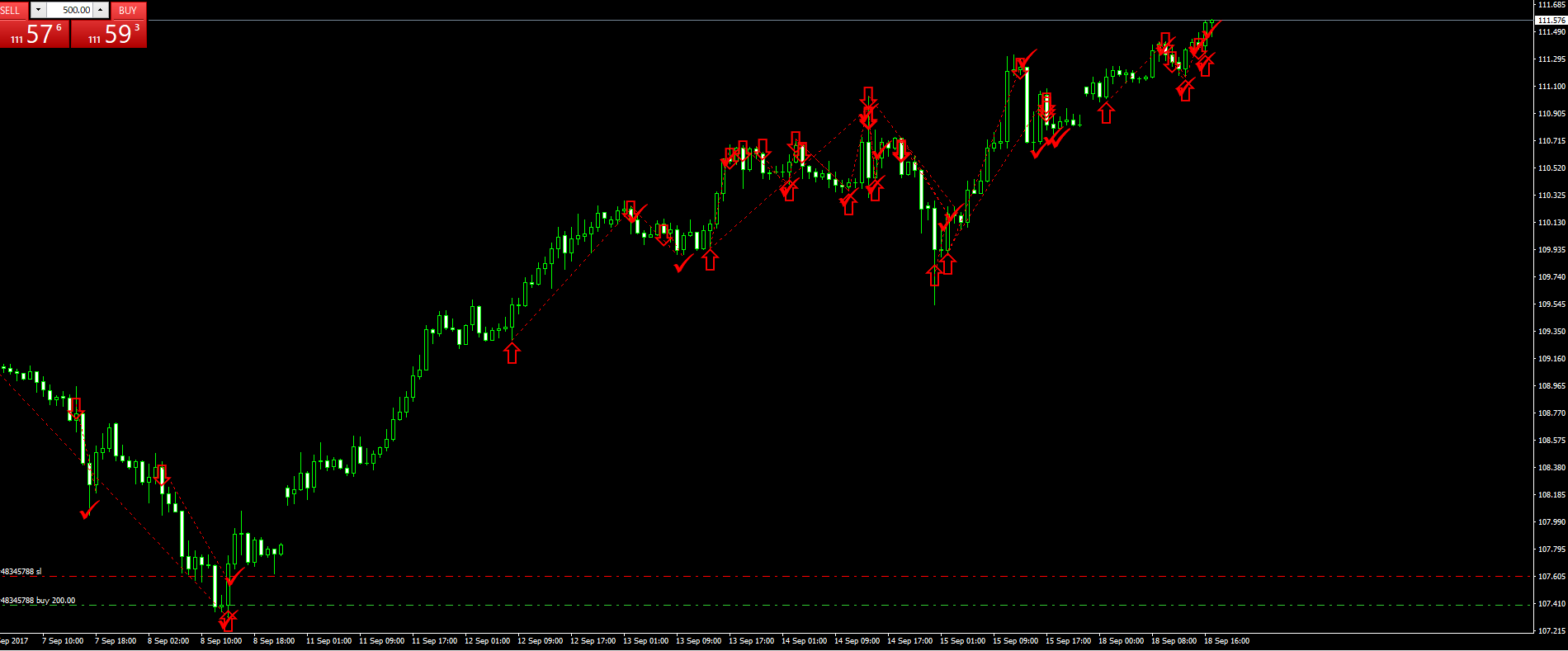This screenshot has width=1568, height=651.
Task: Click the '18 Sep 16:00' time axis label
Action: click(1227, 641)
